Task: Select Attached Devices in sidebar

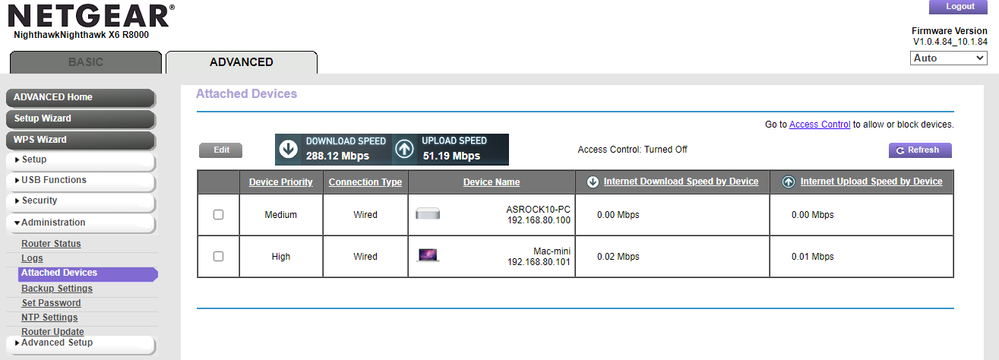Action: [88, 273]
